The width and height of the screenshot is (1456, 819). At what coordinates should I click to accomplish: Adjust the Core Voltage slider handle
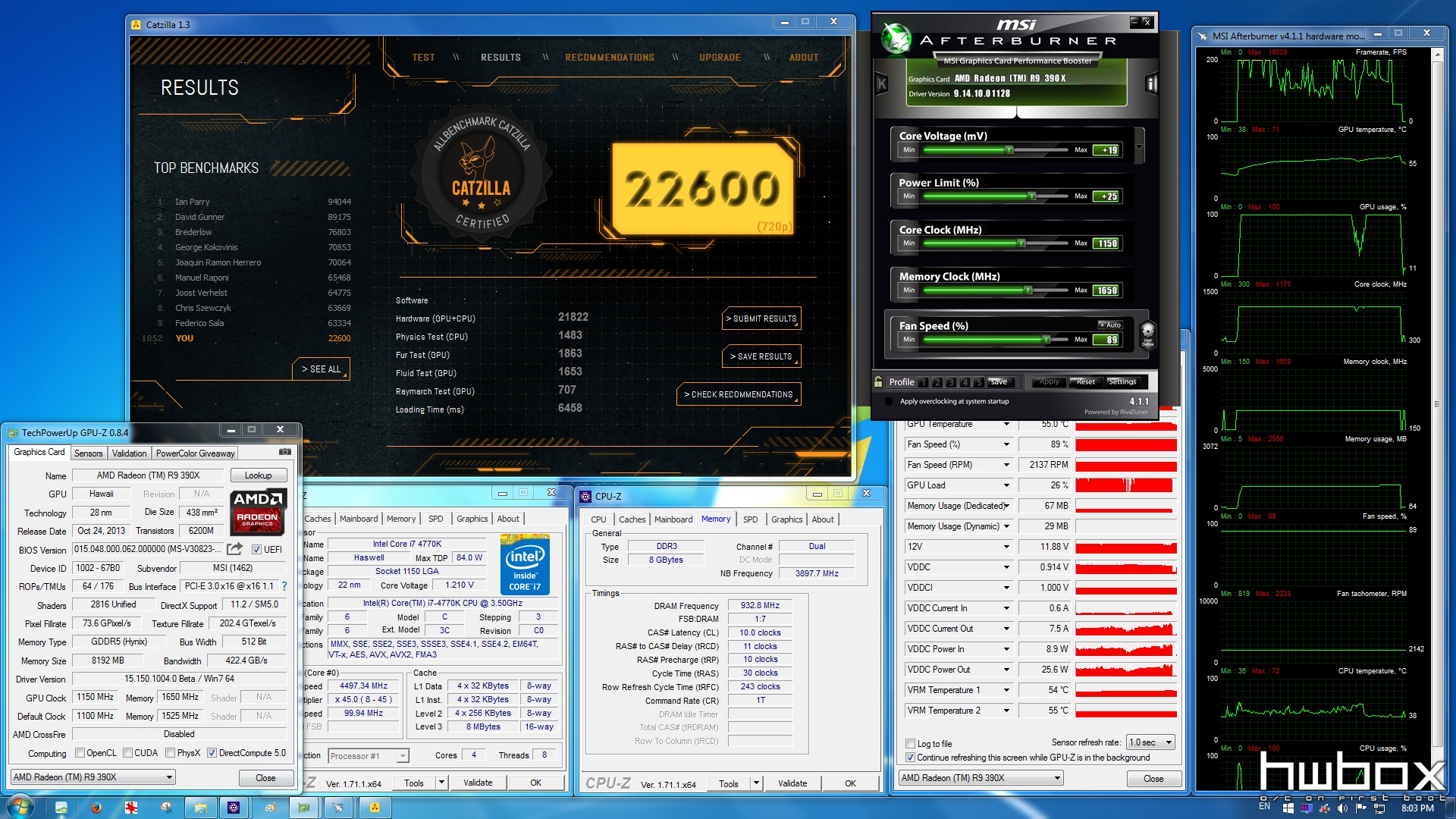pyautogui.click(x=1009, y=150)
